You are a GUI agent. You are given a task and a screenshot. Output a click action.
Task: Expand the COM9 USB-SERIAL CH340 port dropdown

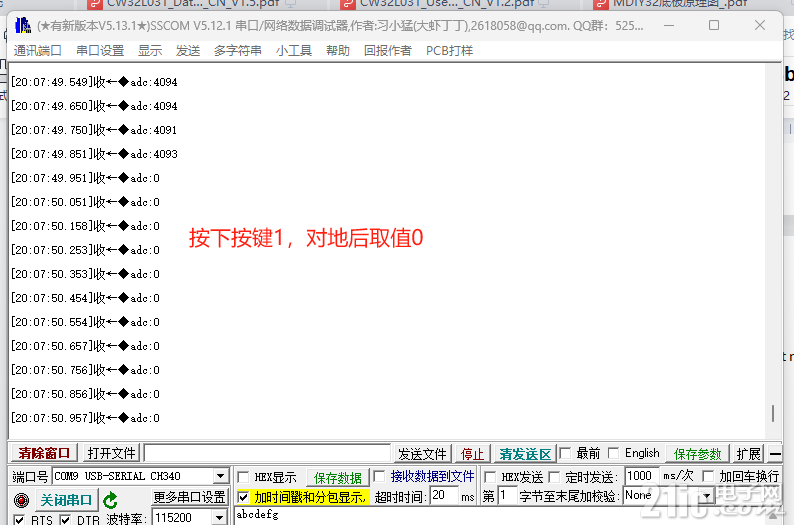(220, 476)
